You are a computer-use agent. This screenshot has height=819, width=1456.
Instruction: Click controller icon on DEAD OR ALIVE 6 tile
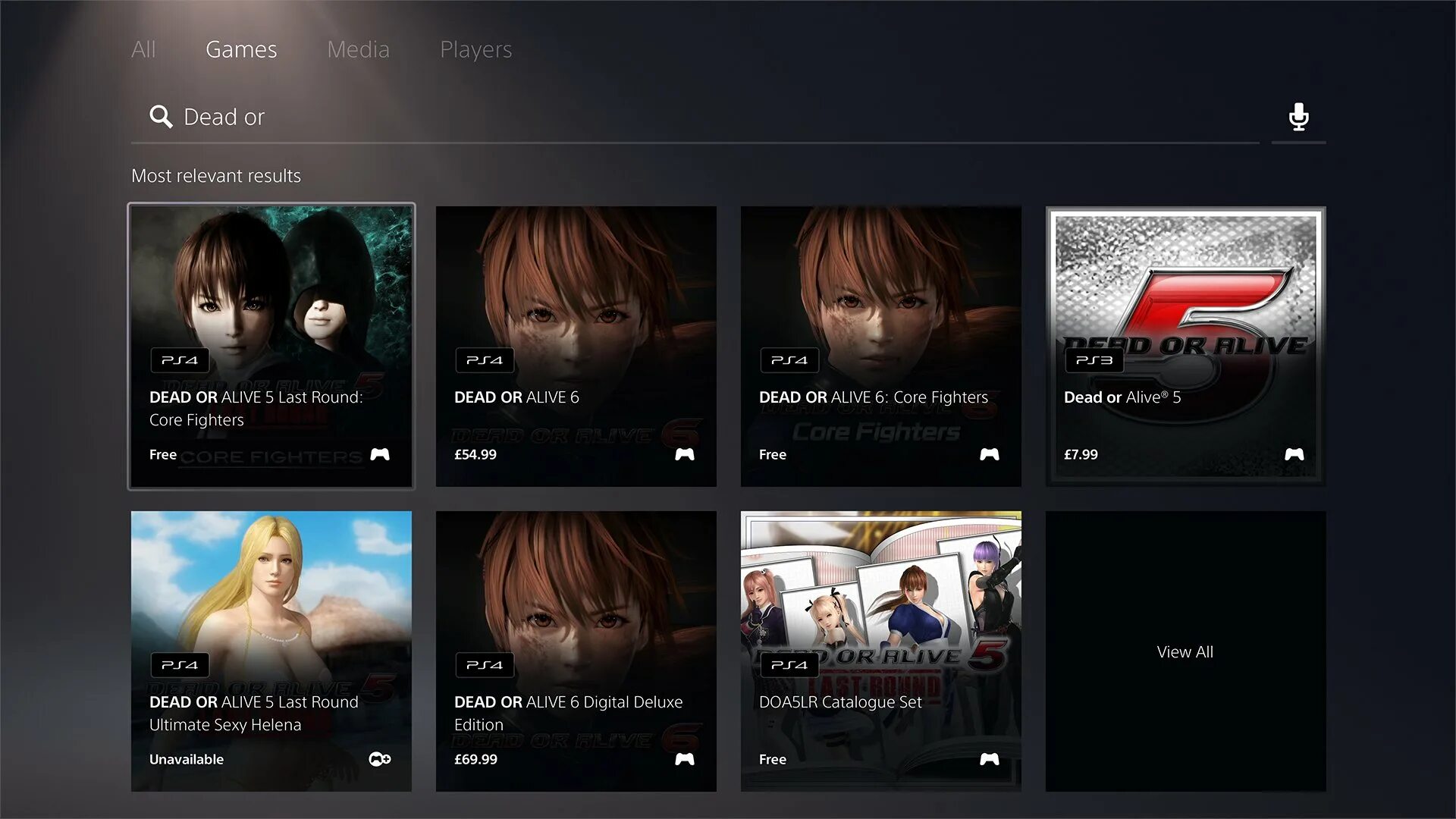pyautogui.click(x=684, y=454)
